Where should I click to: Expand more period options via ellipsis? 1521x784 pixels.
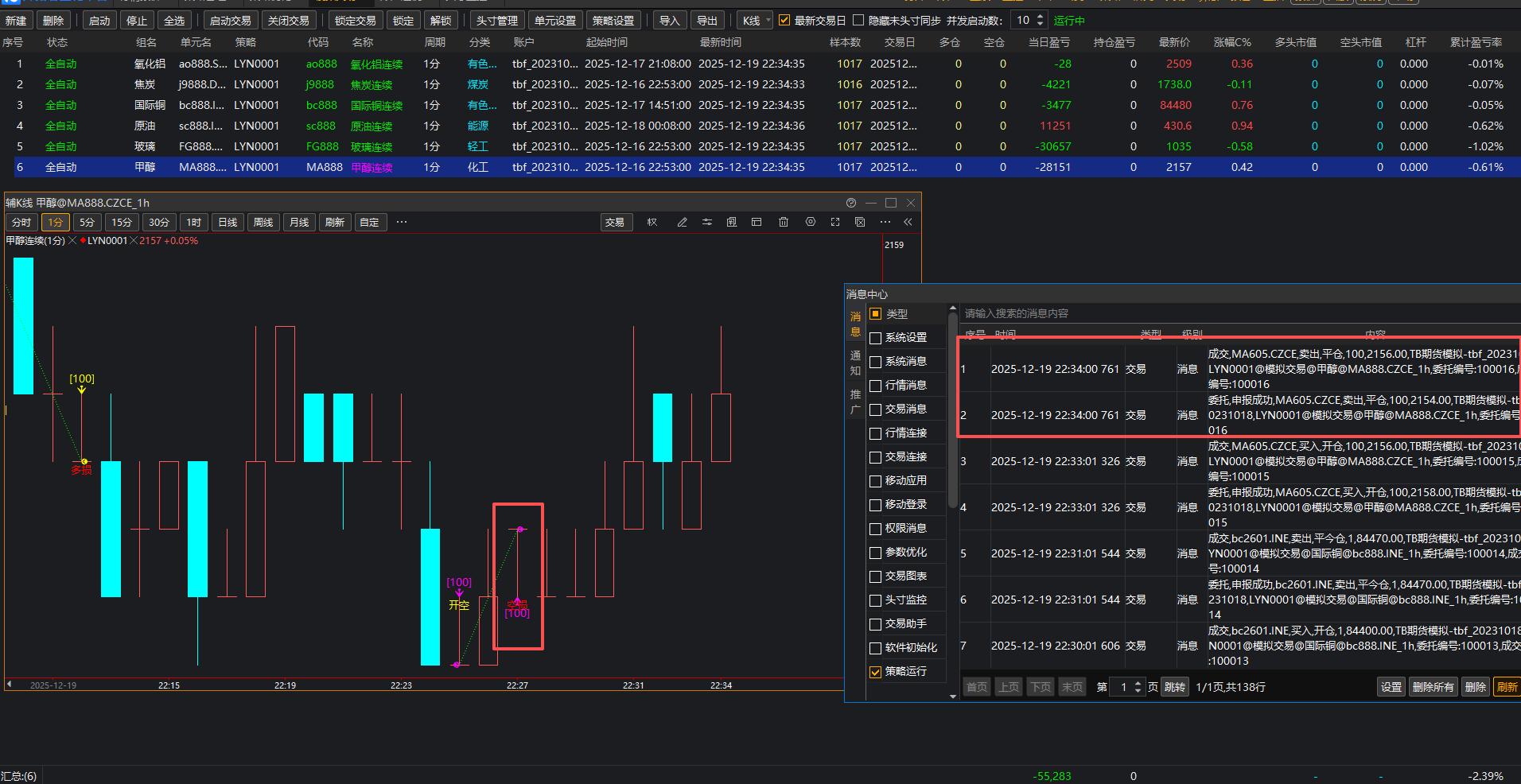(x=402, y=223)
